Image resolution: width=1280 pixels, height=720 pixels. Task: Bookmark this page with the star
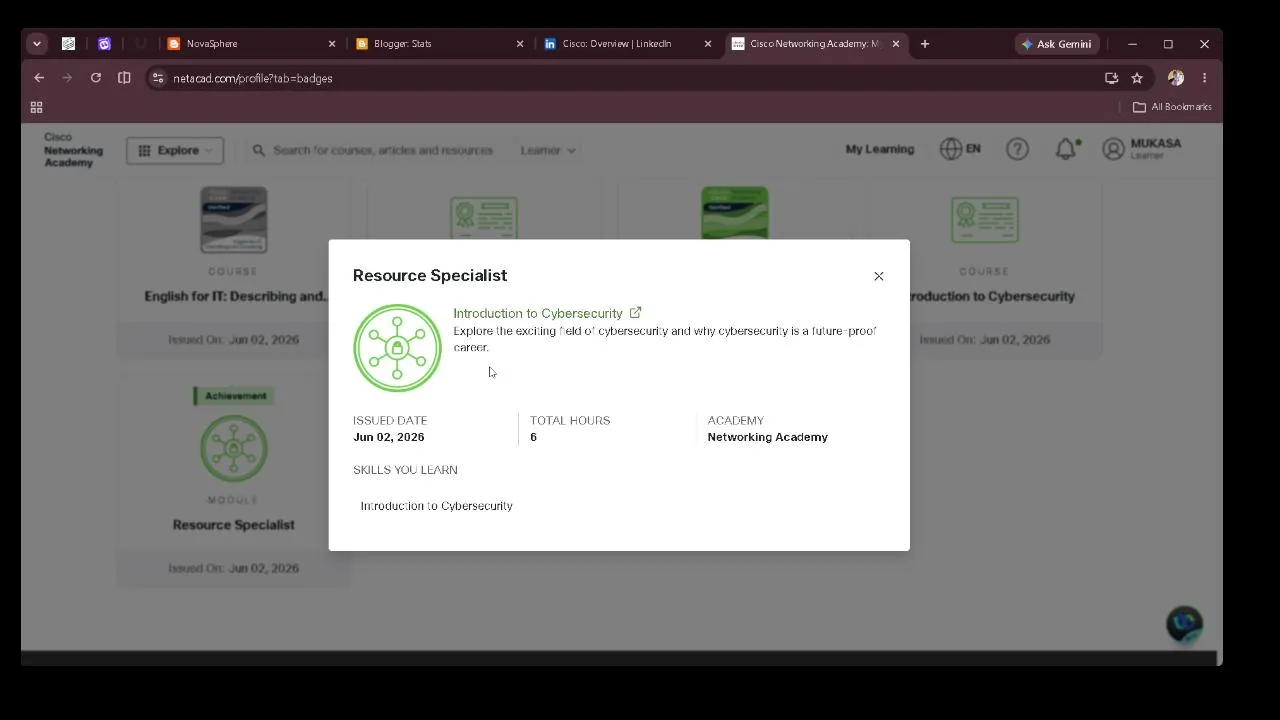[x=1137, y=78]
